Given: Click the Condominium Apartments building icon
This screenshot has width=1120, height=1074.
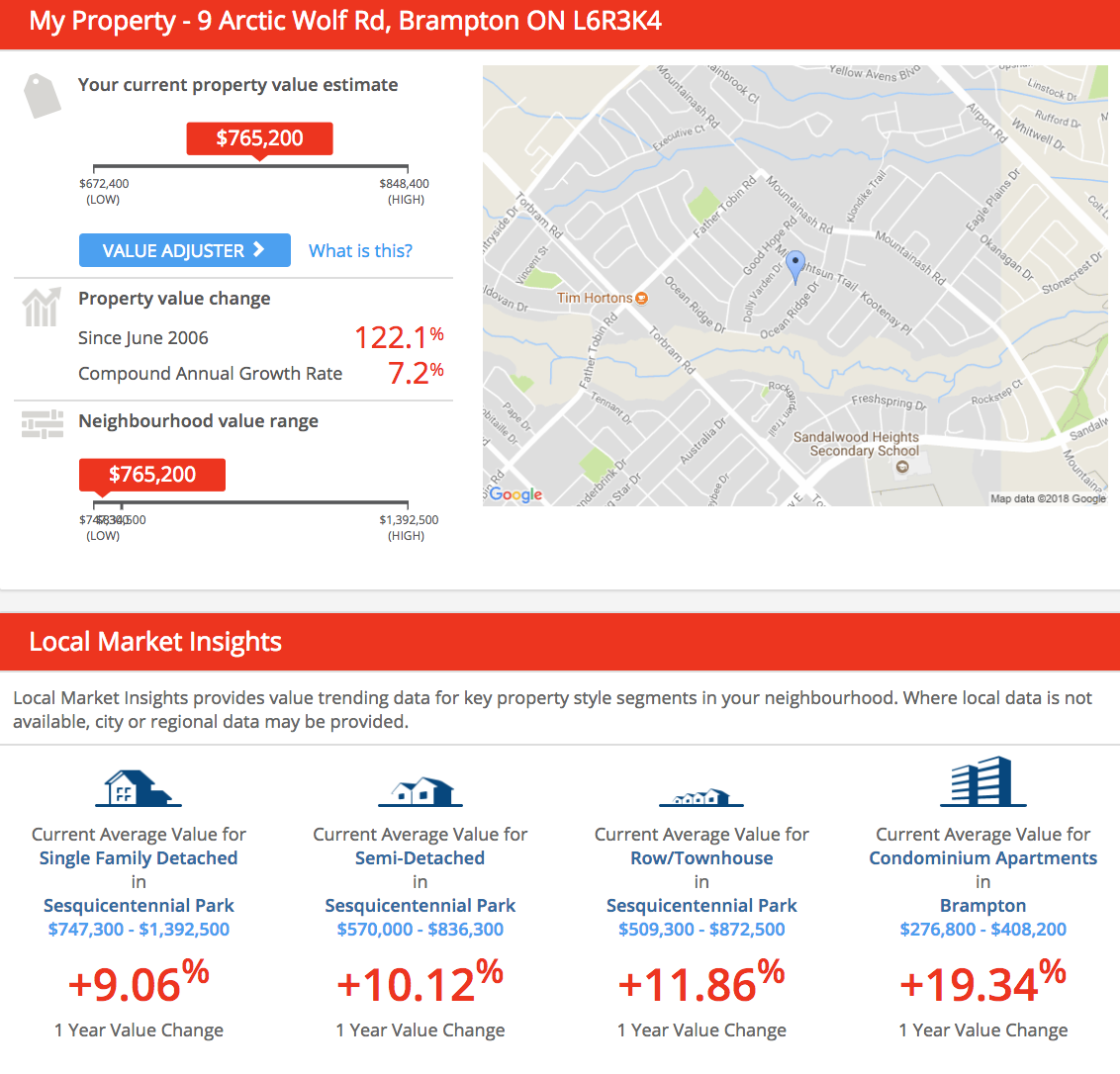Looking at the screenshot, I should 982,782.
